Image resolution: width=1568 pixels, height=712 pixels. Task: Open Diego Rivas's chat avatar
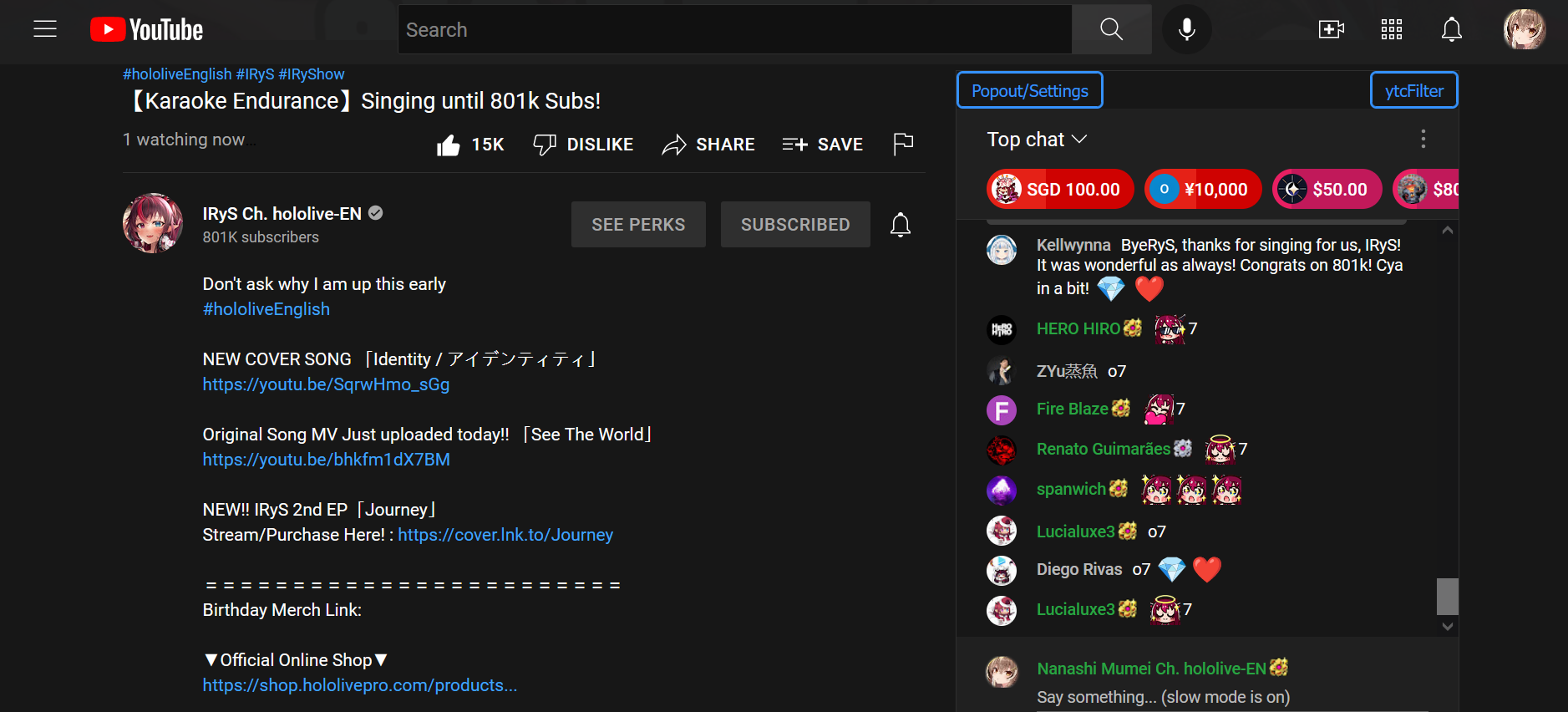coord(1002,571)
